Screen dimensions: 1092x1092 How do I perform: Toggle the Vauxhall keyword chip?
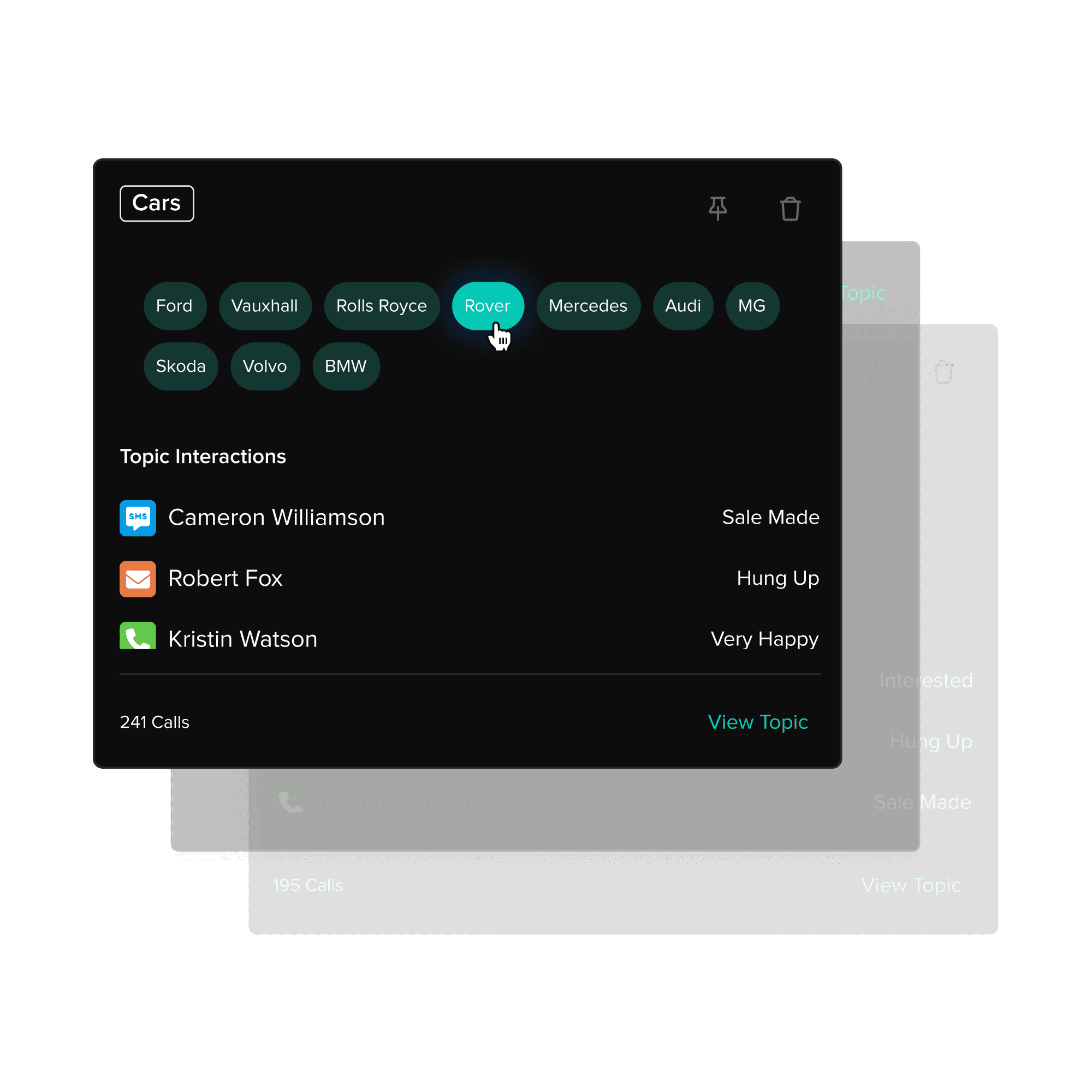tap(264, 306)
